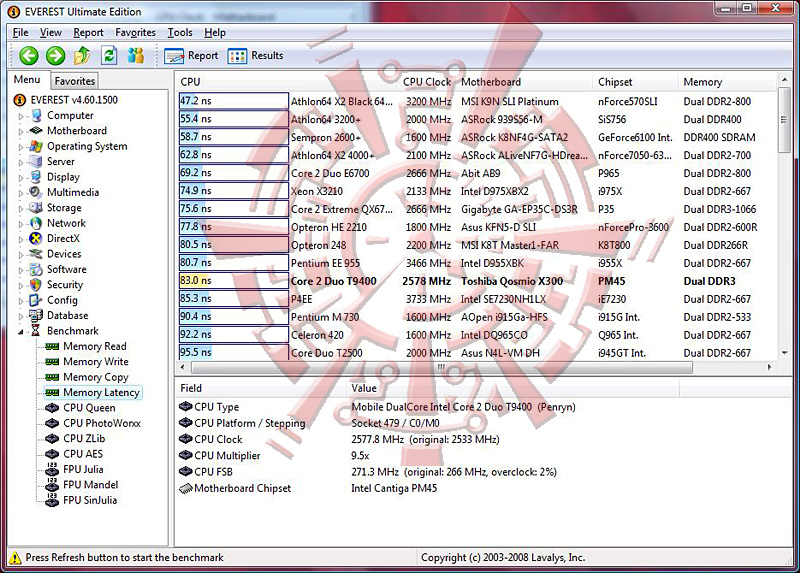Select the Config tree icon

[36, 300]
